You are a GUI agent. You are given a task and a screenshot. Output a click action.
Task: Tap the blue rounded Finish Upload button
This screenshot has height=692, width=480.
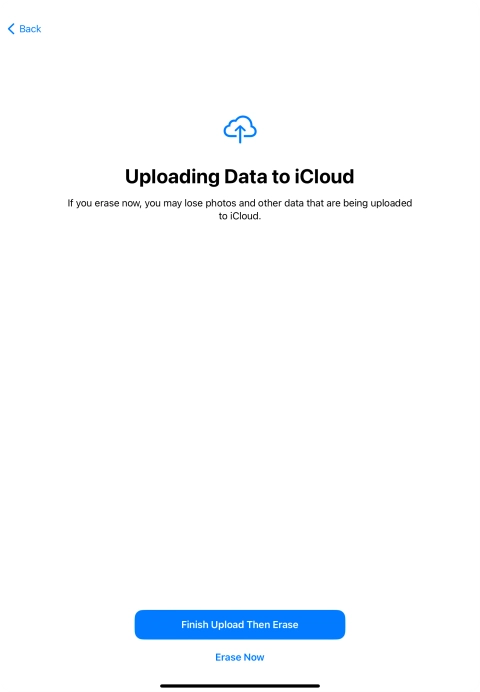[240, 624]
